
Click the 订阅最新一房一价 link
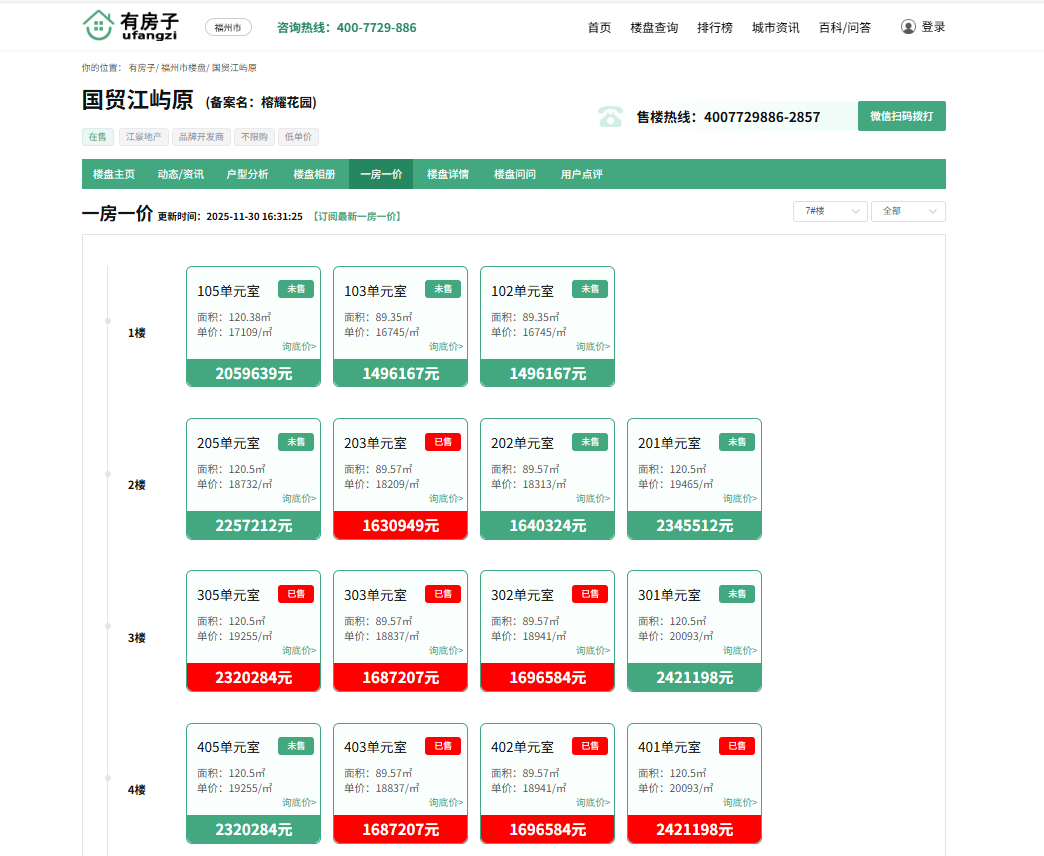coord(357,216)
